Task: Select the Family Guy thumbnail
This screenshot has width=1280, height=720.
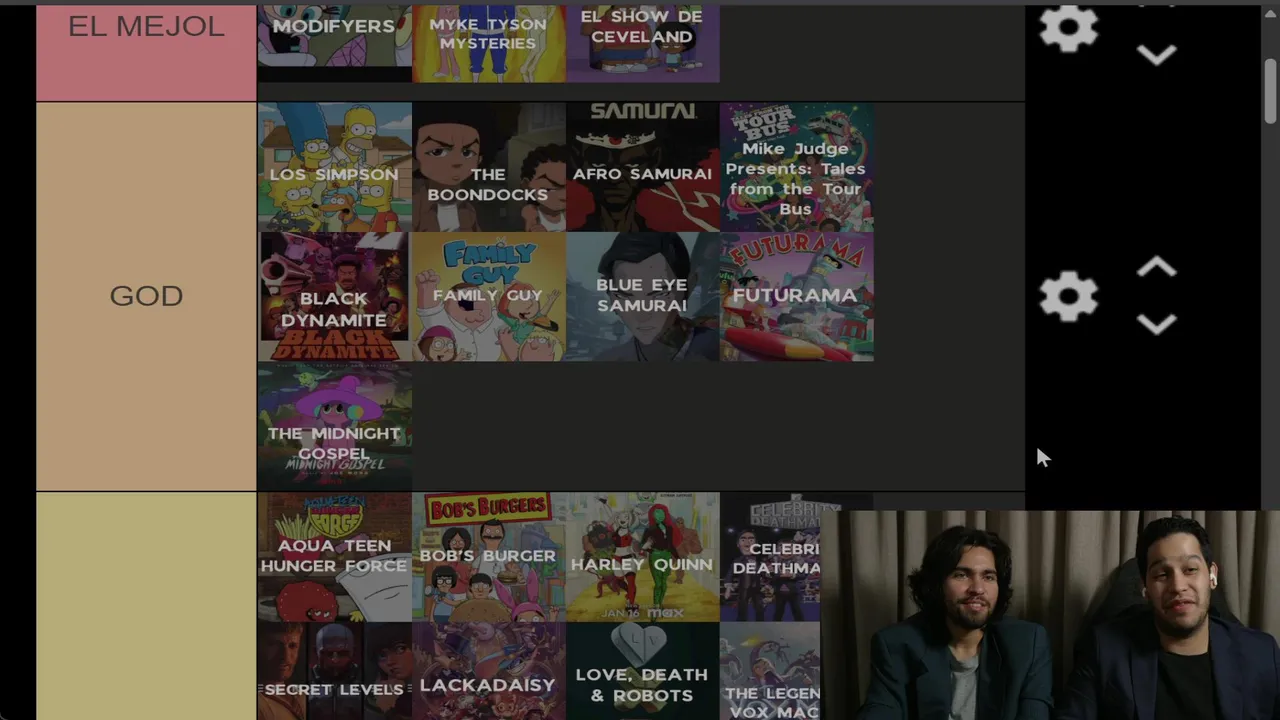Action: point(489,297)
